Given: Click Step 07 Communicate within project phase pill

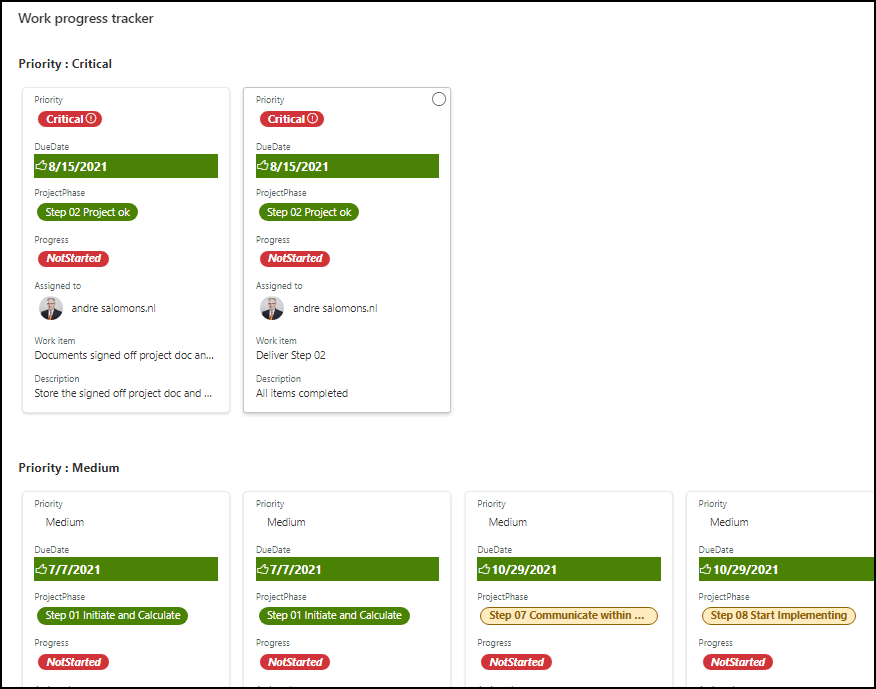Looking at the screenshot, I should [569, 615].
